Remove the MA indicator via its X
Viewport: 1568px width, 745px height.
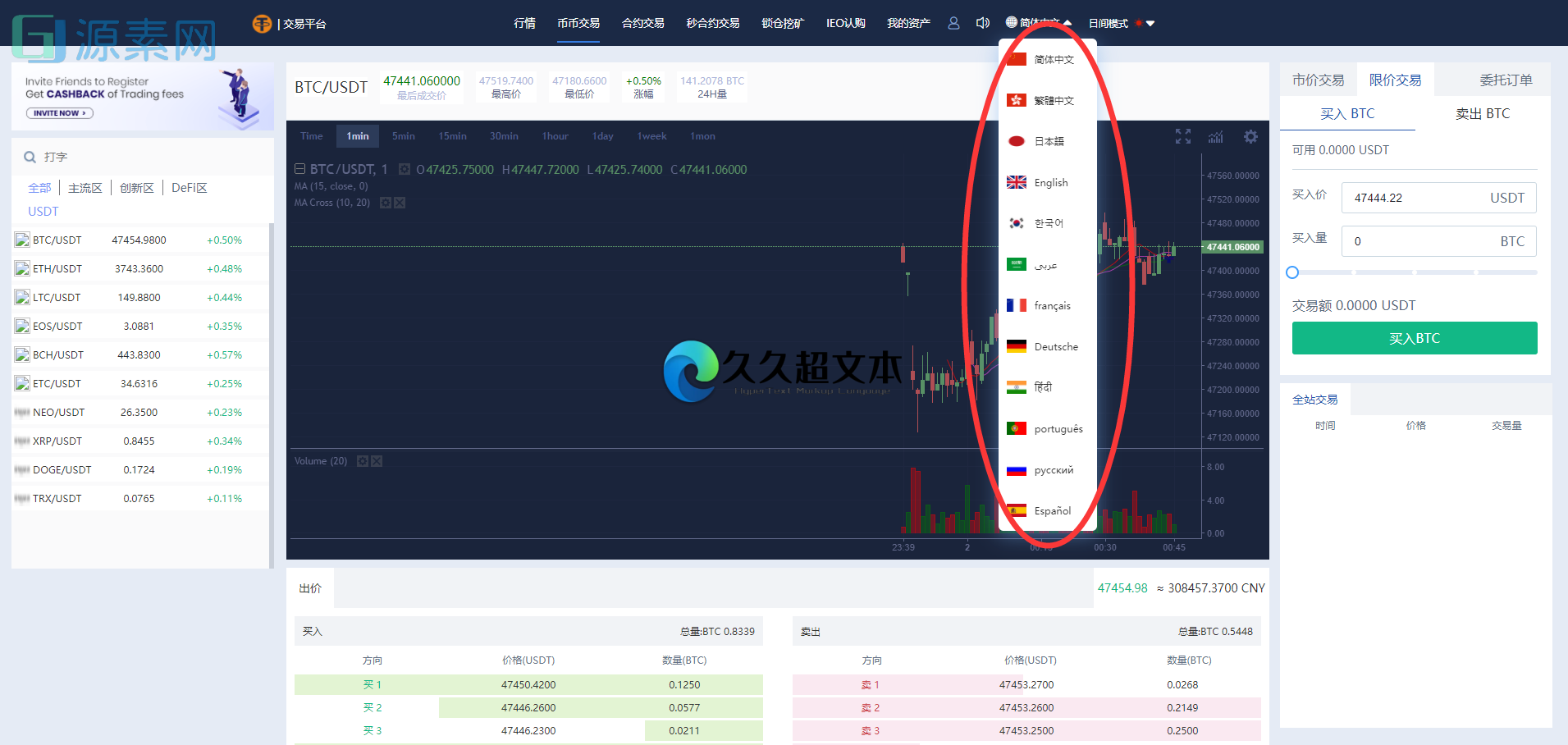pyautogui.click(x=400, y=203)
